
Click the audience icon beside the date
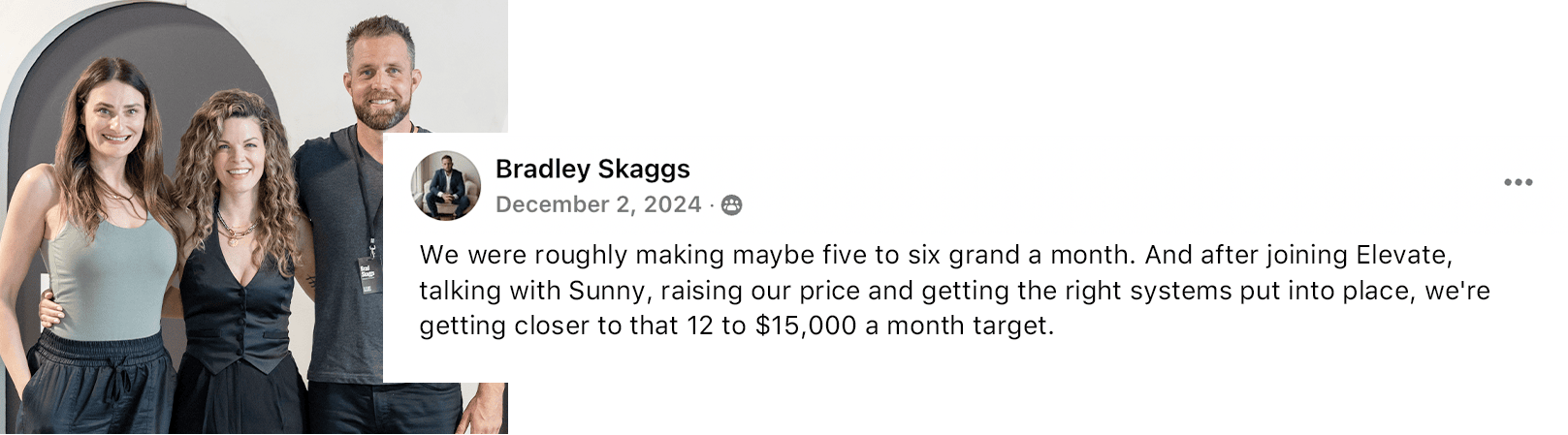pyautogui.click(x=732, y=205)
